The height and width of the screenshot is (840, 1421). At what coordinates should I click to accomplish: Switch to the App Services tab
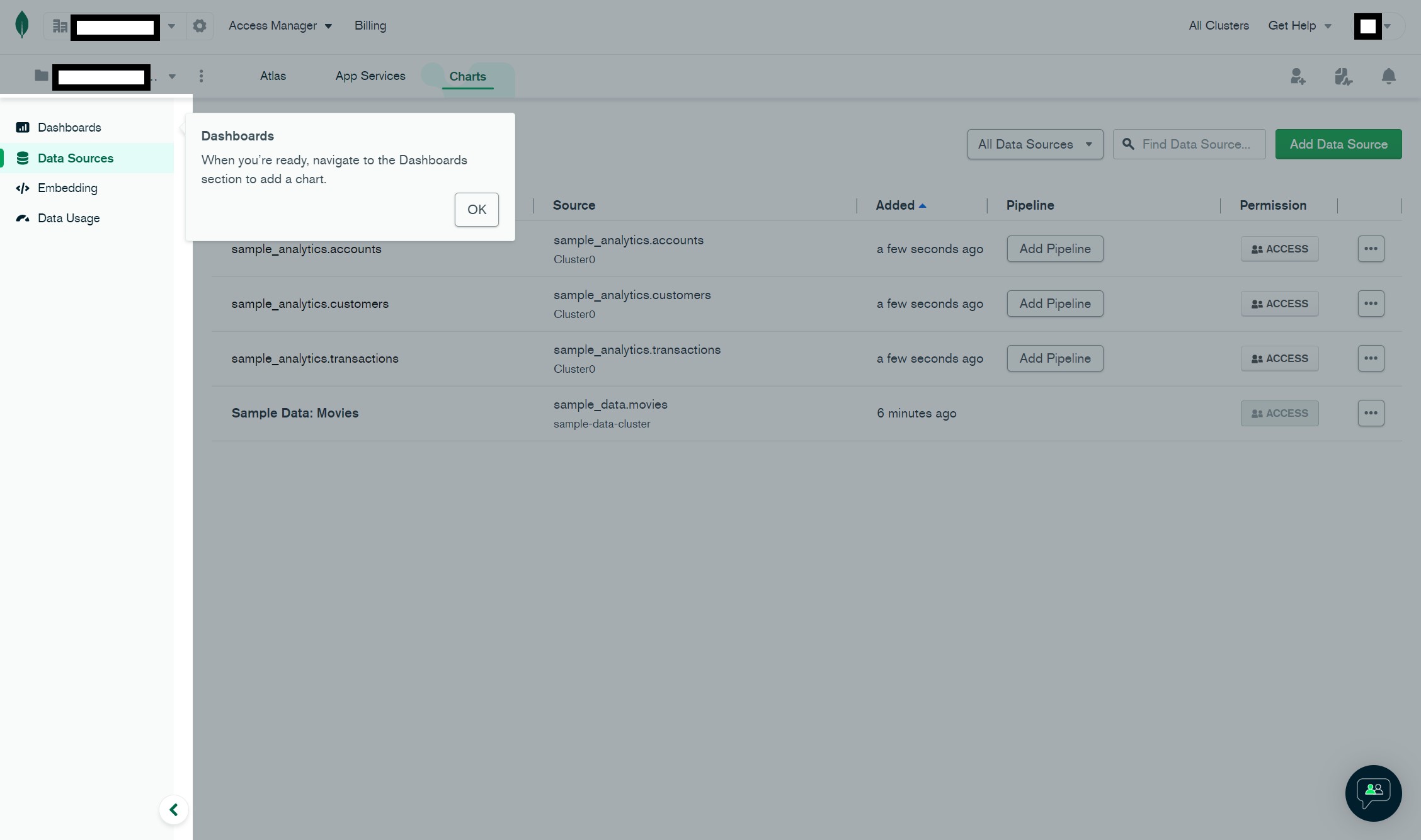coord(370,76)
